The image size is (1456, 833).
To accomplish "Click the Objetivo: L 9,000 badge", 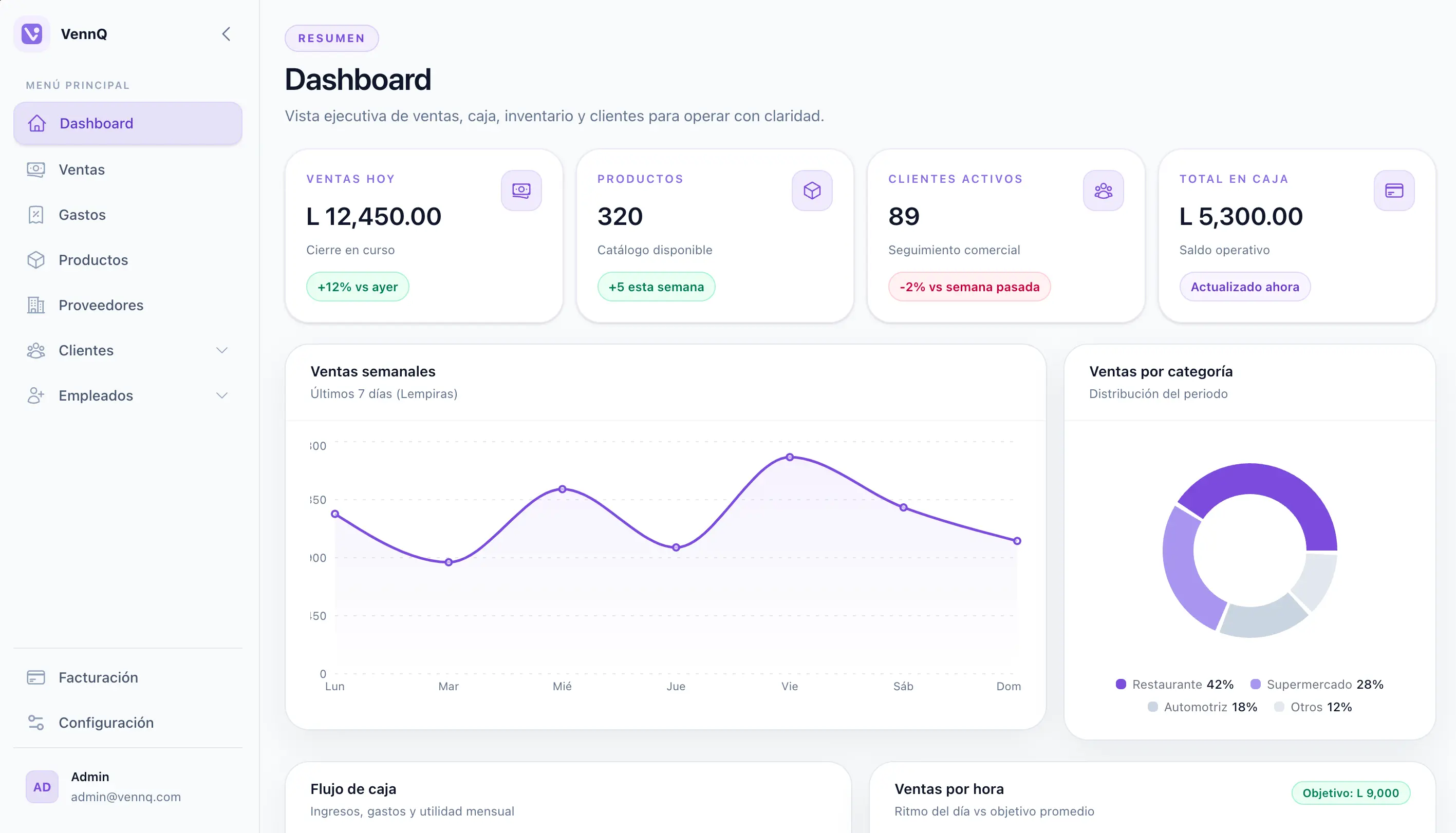I will 1351,792.
